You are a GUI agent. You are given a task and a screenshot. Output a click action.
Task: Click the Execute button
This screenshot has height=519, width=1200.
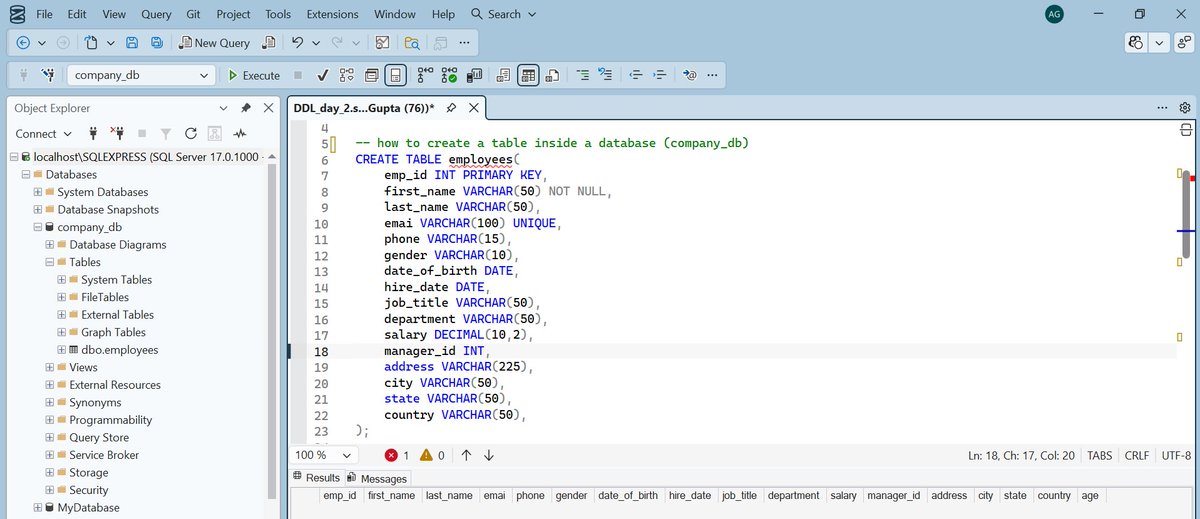click(x=254, y=75)
